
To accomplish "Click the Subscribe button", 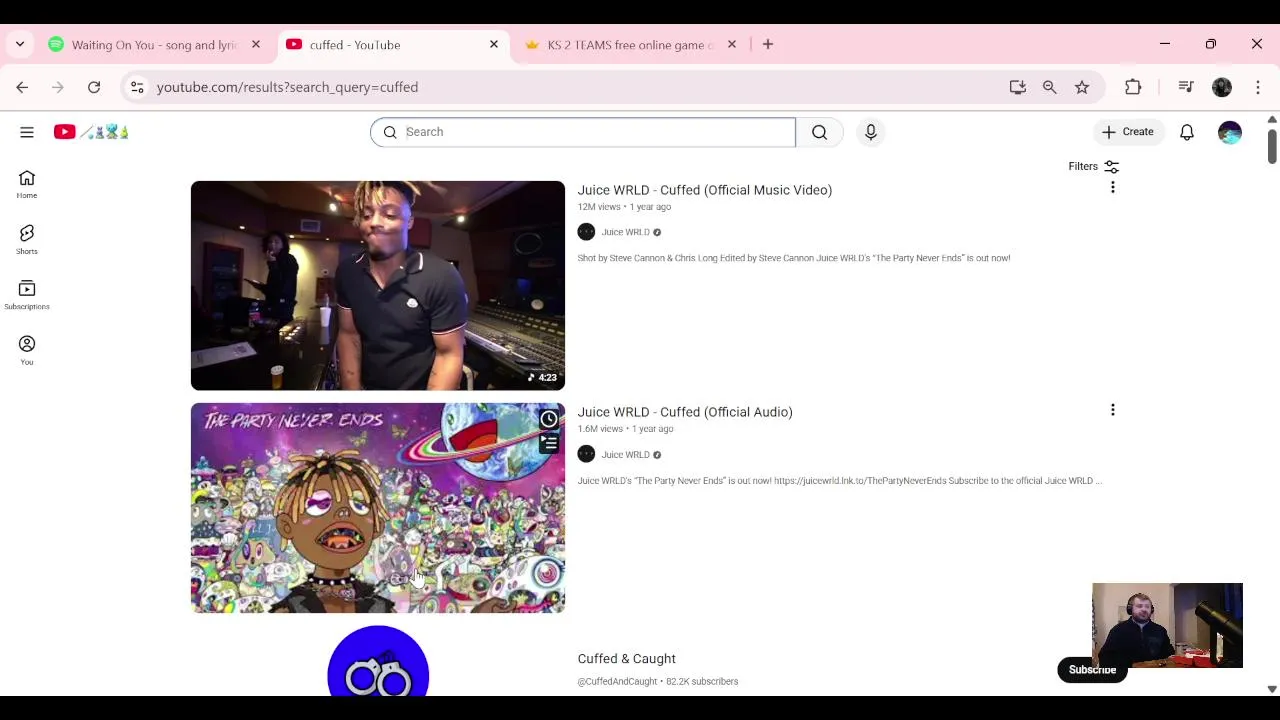I will [1092, 670].
